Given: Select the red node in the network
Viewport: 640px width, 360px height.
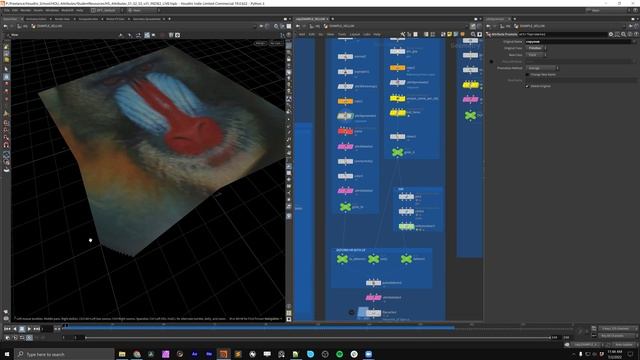Looking at the screenshot, I should 345,131.
